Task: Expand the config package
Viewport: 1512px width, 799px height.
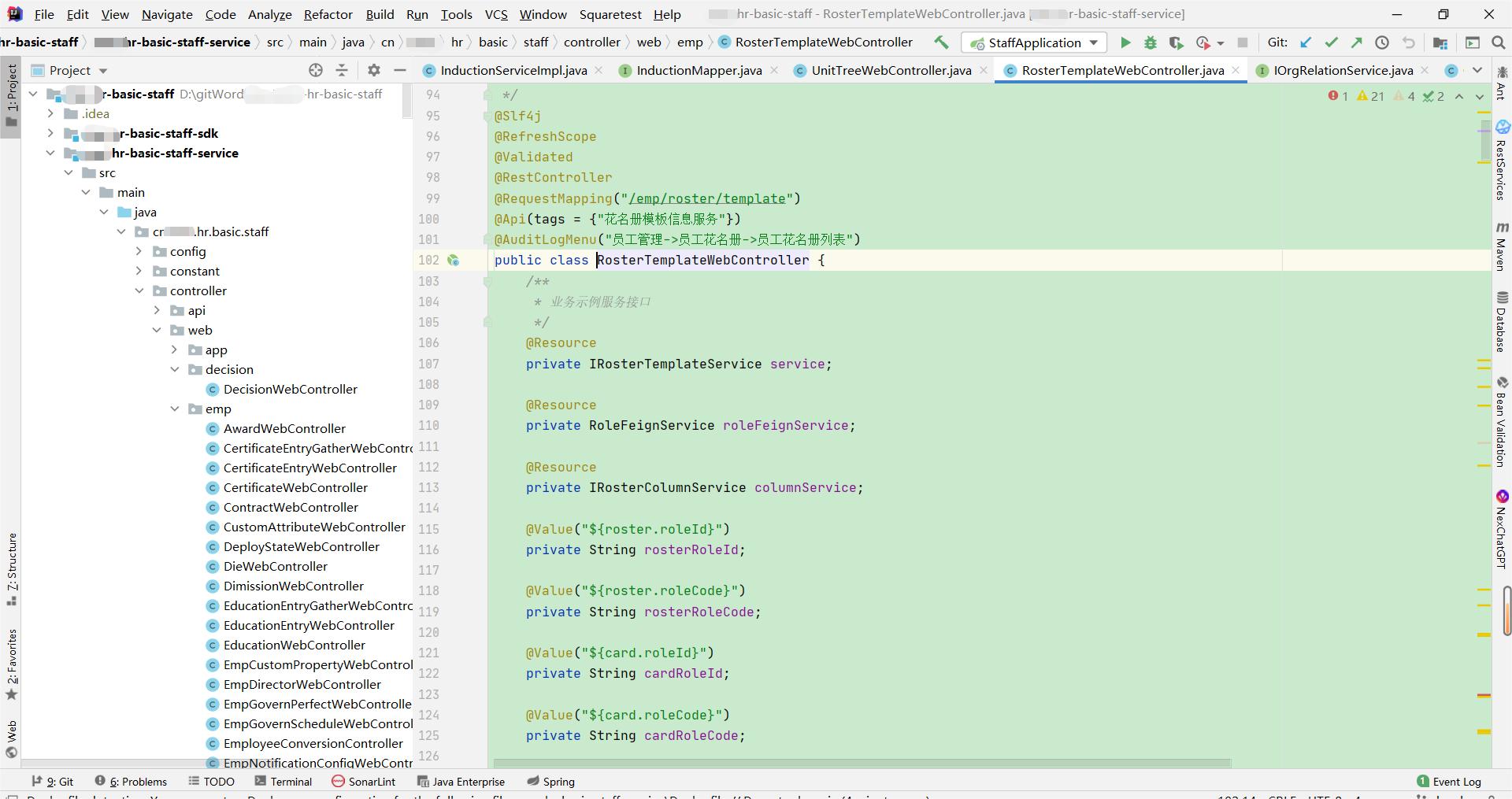Action: [139, 251]
